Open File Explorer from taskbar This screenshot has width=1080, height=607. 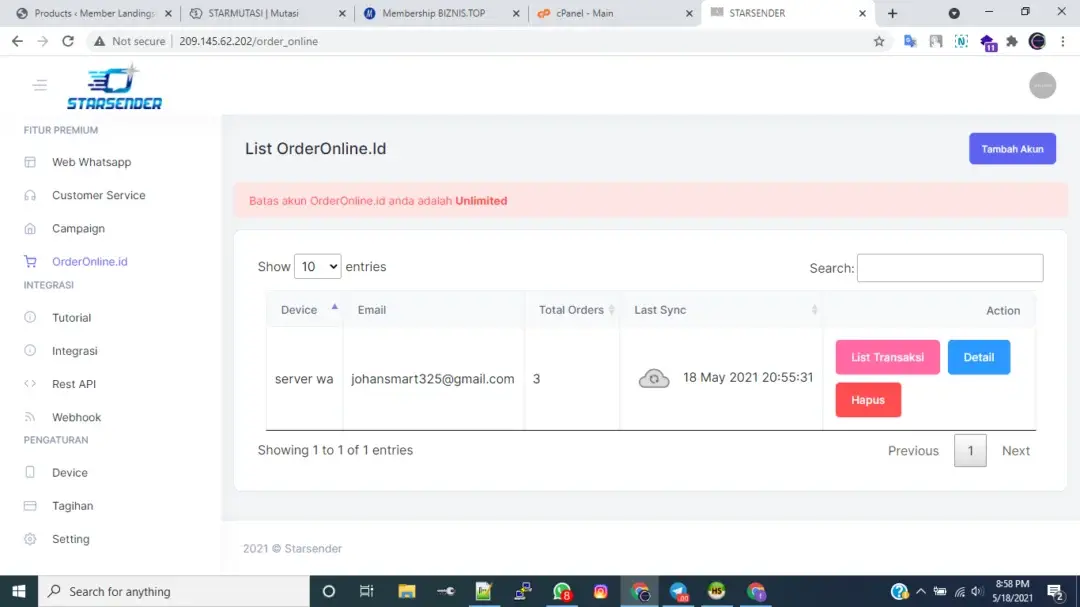(406, 591)
